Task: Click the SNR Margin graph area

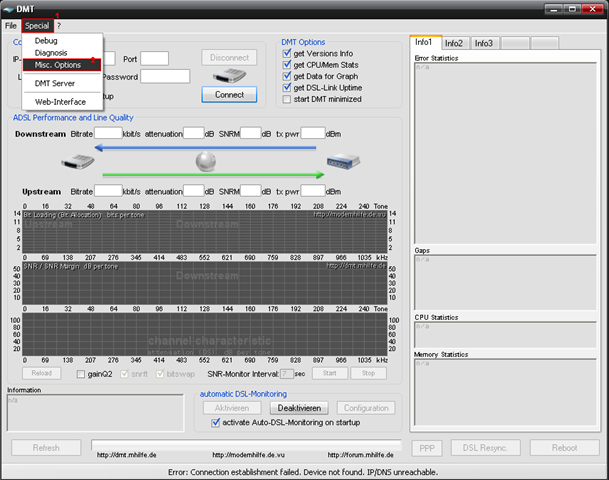Action: coord(205,283)
